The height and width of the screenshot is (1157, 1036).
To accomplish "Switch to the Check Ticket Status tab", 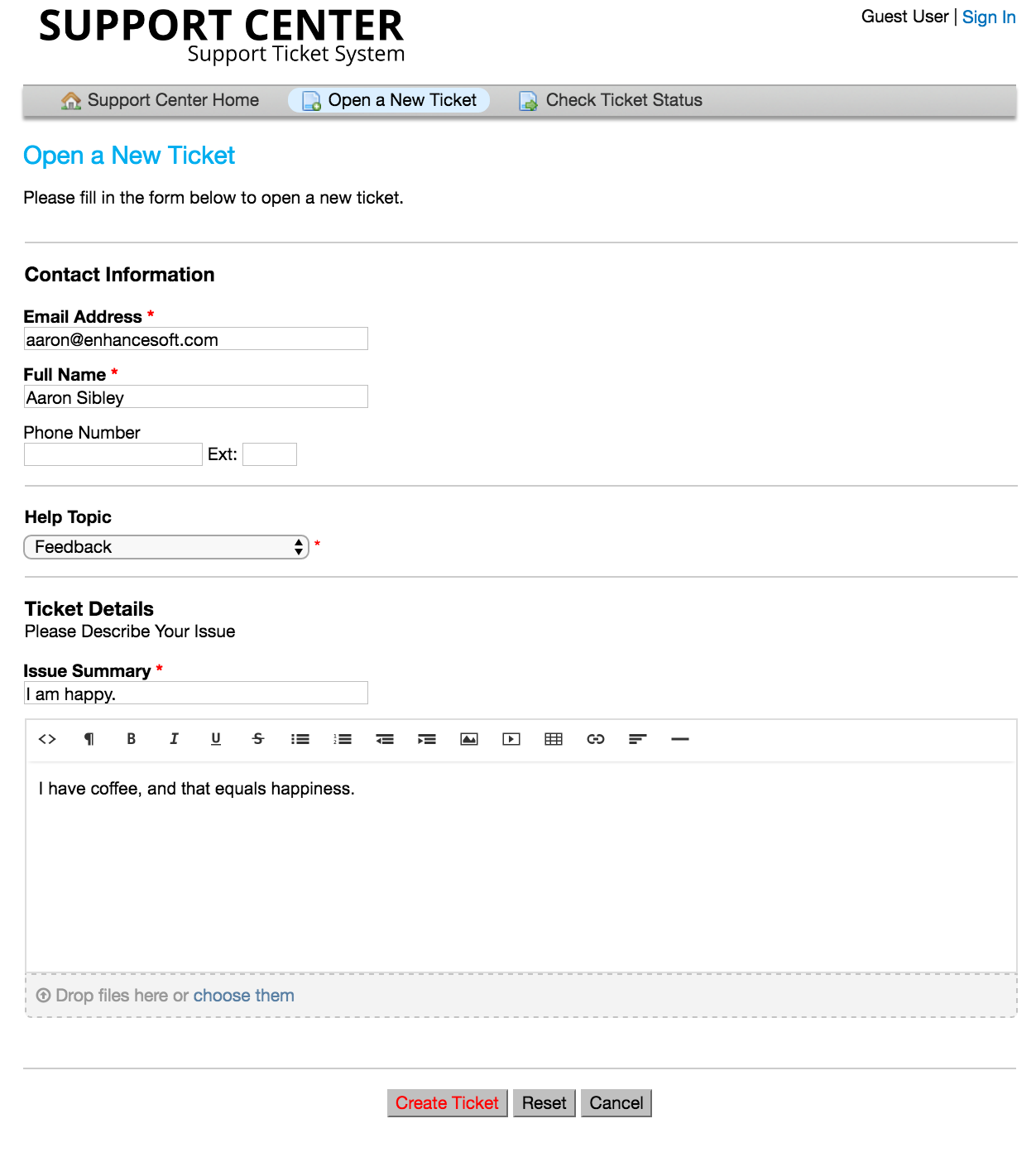I will tap(623, 99).
